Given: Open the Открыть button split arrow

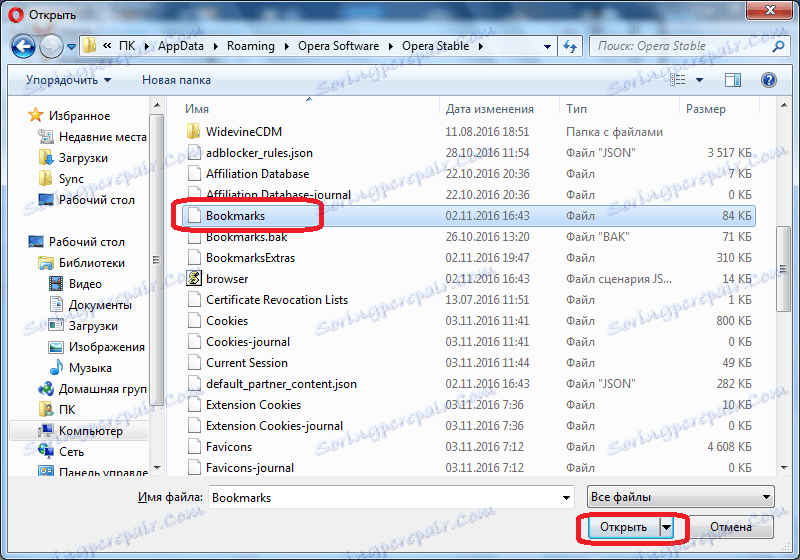Looking at the screenshot, I should coord(666,527).
